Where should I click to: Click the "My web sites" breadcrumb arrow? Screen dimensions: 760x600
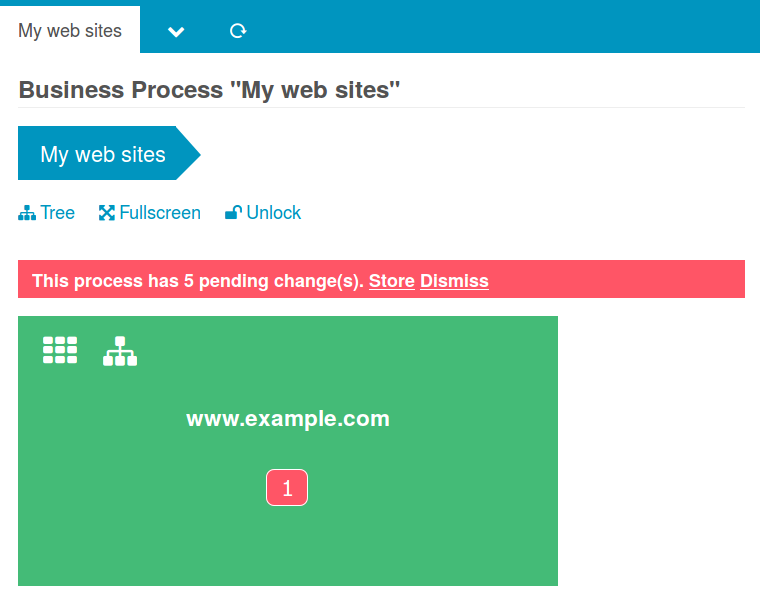pos(103,154)
